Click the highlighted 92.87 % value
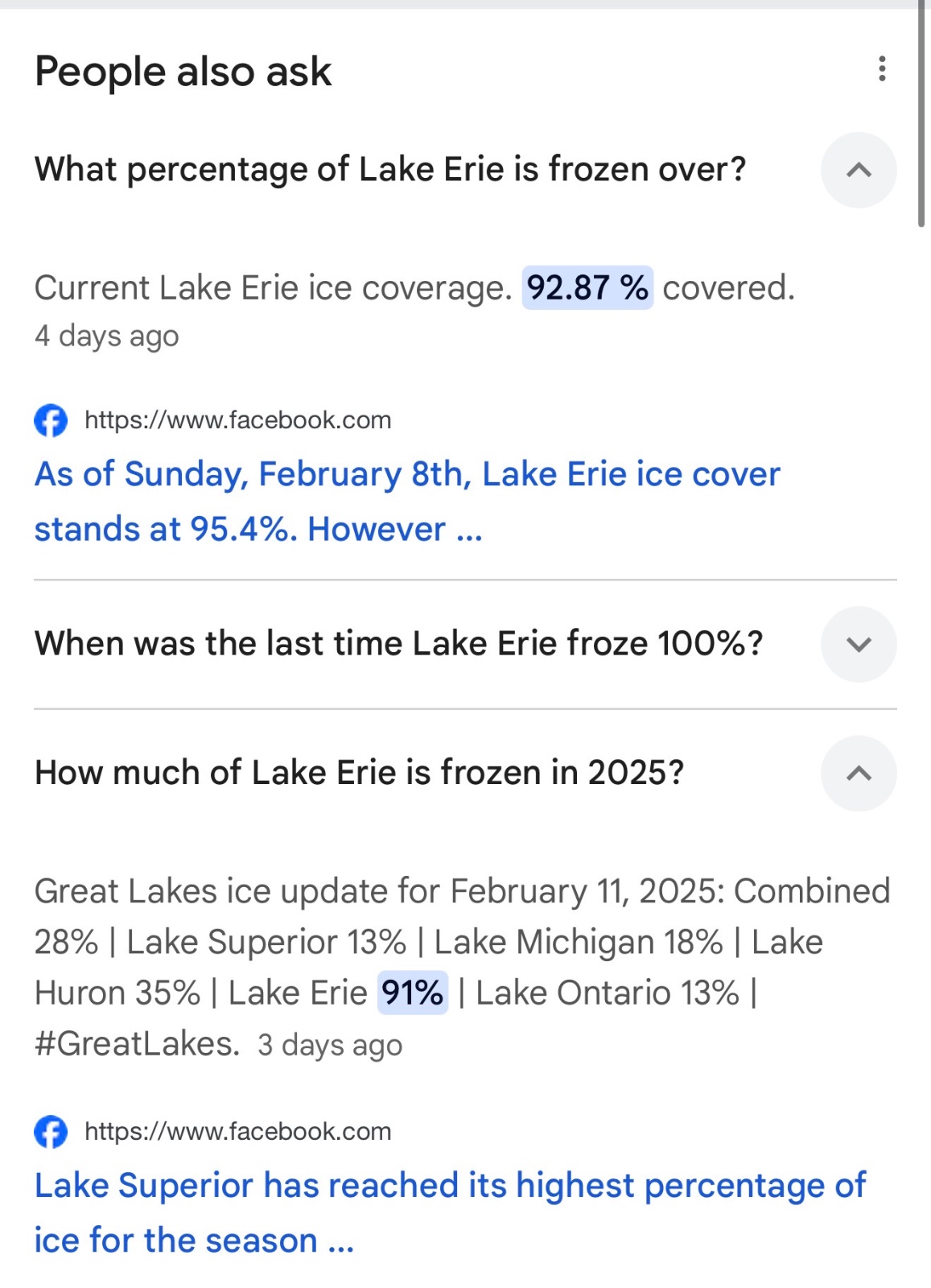This screenshot has height=1288, width=931. click(587, 288)
